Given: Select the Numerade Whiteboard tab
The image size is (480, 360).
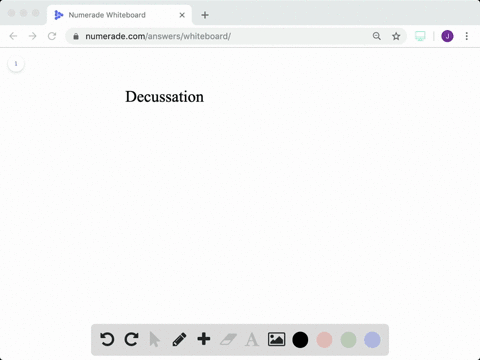Looking at the screenshot, I should pos(119,15).
